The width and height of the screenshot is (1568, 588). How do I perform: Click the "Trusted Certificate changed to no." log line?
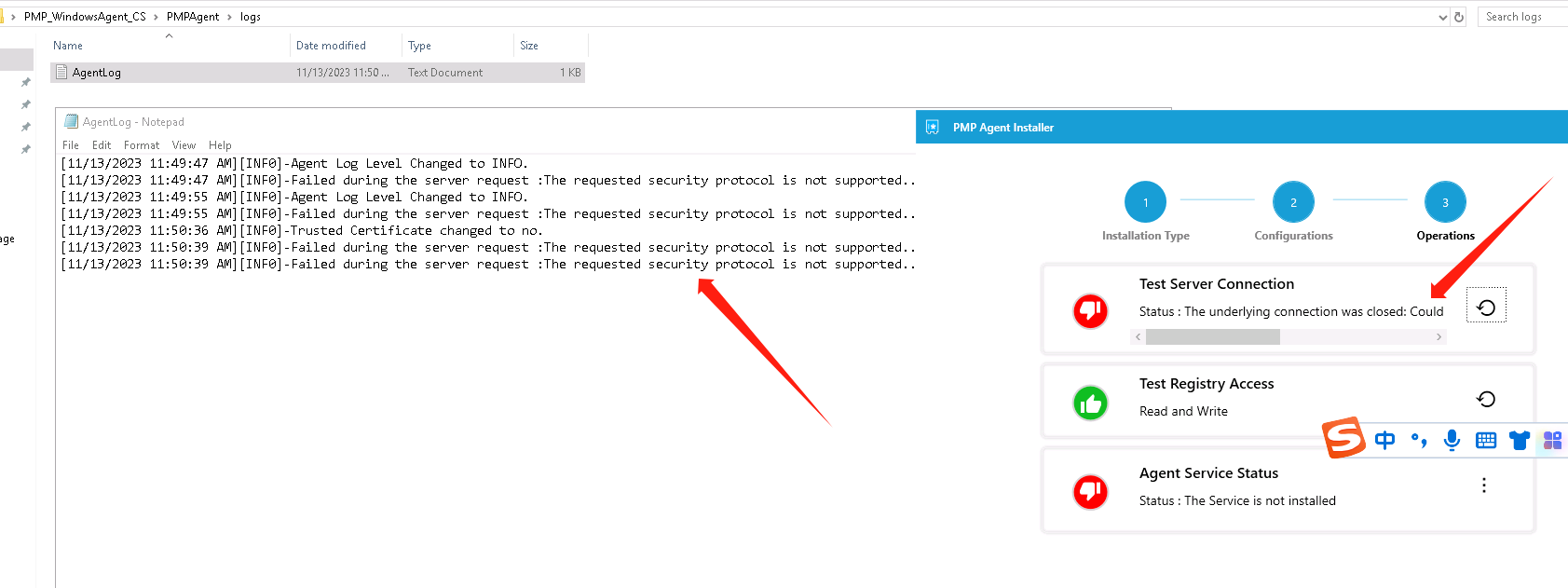pyautogui.click(x=301, y=231)
